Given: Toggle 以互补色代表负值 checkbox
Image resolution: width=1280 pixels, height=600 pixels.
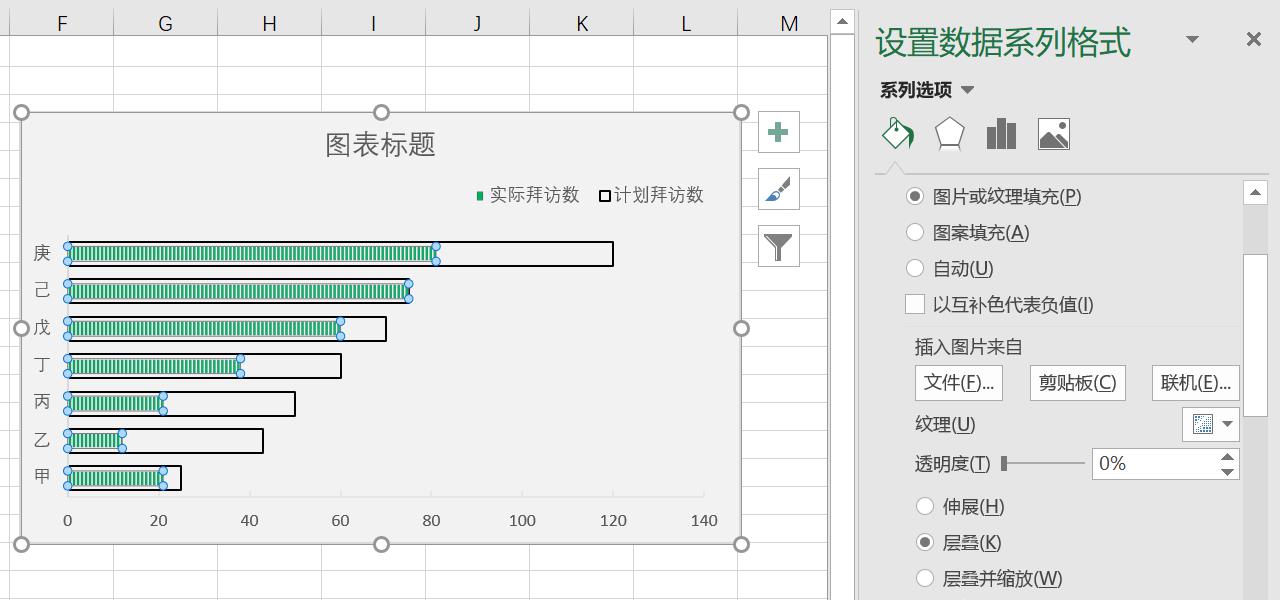Looking at the screenshot, I should point(914,304).
